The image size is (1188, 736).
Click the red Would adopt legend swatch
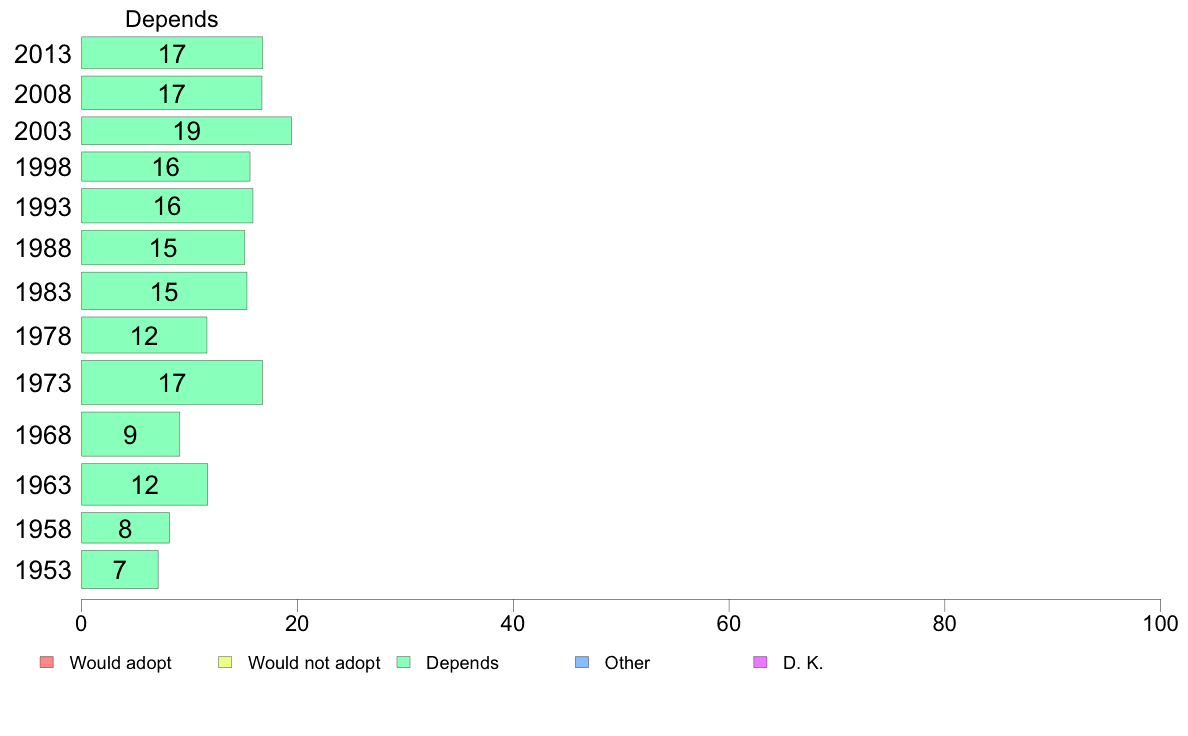(46, 662)
